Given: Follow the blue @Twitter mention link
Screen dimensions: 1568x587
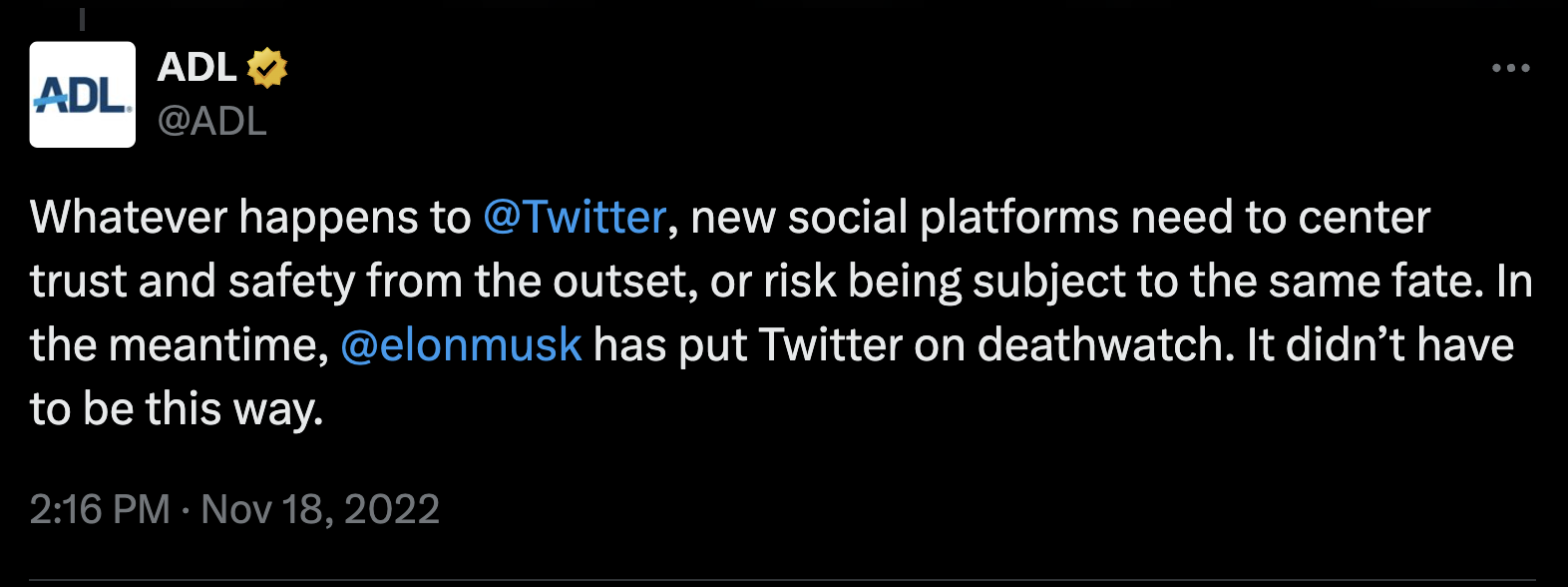Looking at the screenshot, I should (575, 218).
